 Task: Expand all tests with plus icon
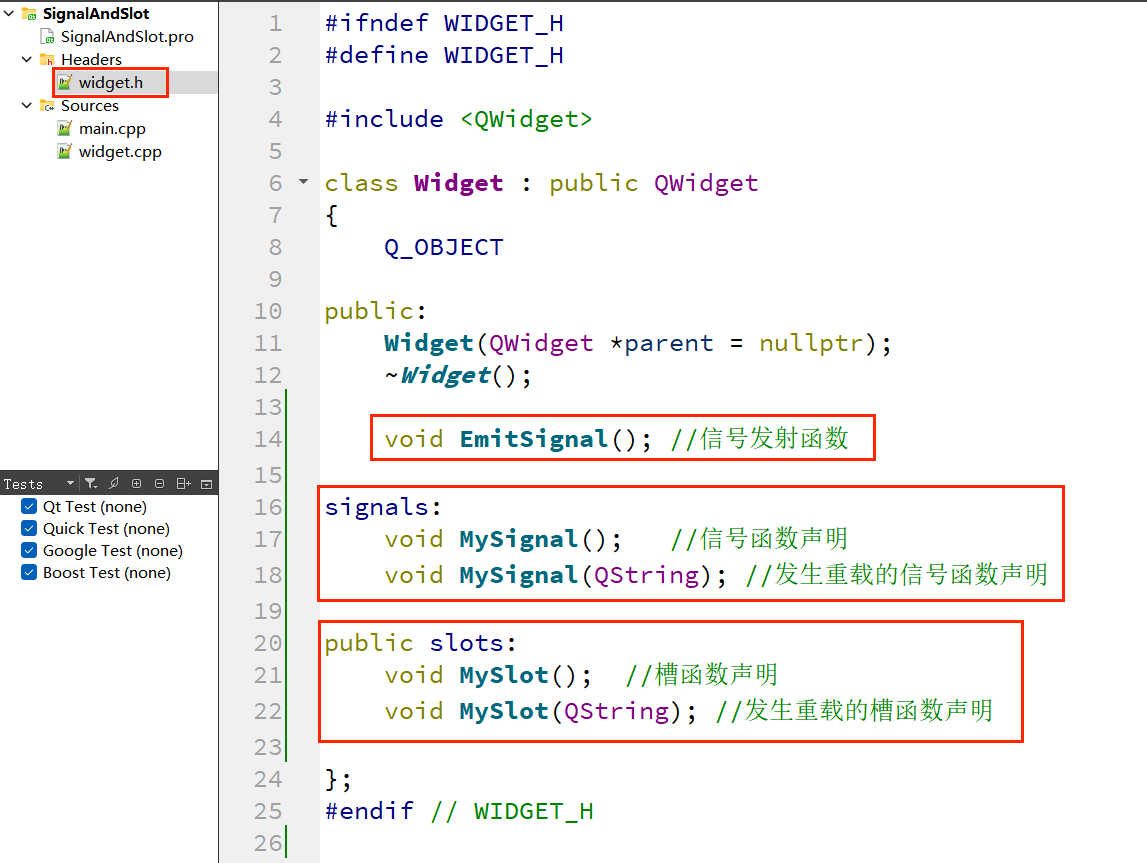(x=136, y=483)
